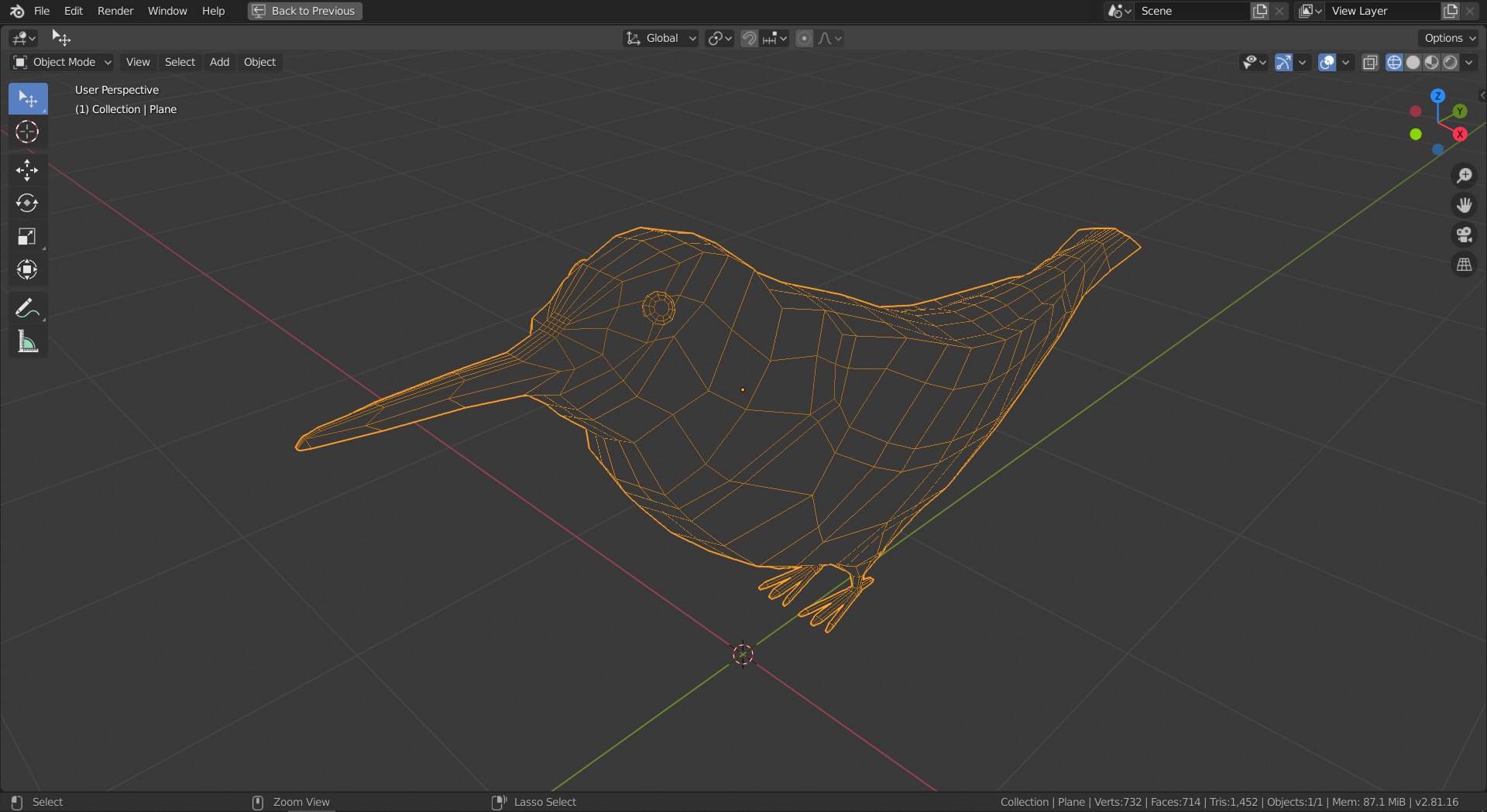The image size is (1487, 812).
Task: Open the Global transform orientation dropdown
Action: pyautogui.click(x=661, y=38)
